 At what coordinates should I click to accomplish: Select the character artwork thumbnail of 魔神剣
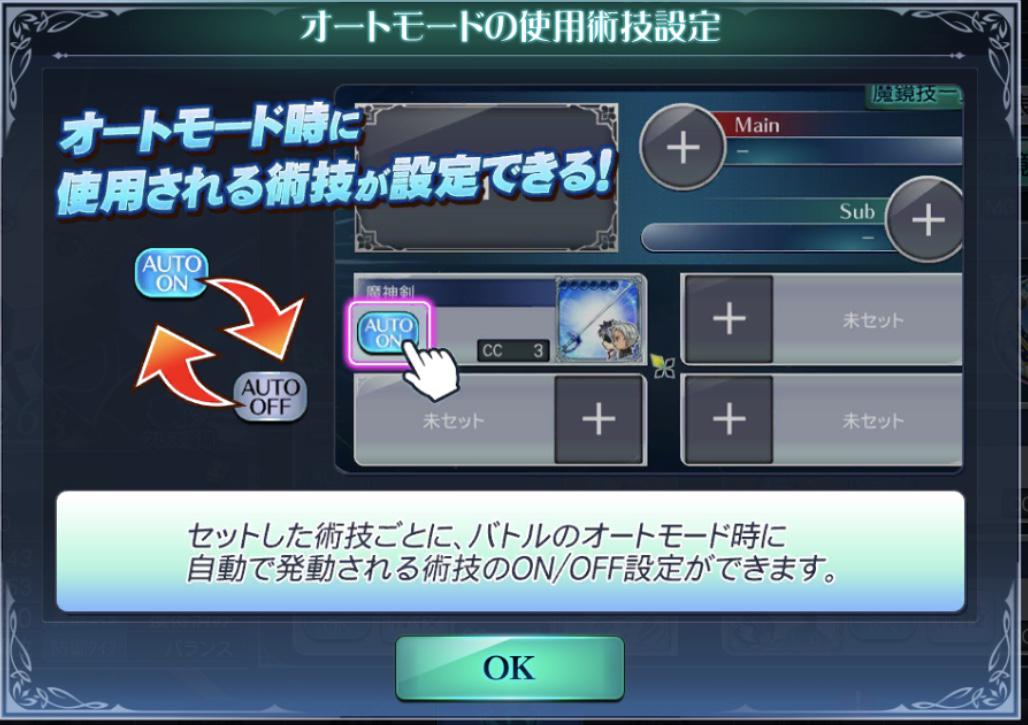point(598,319)
